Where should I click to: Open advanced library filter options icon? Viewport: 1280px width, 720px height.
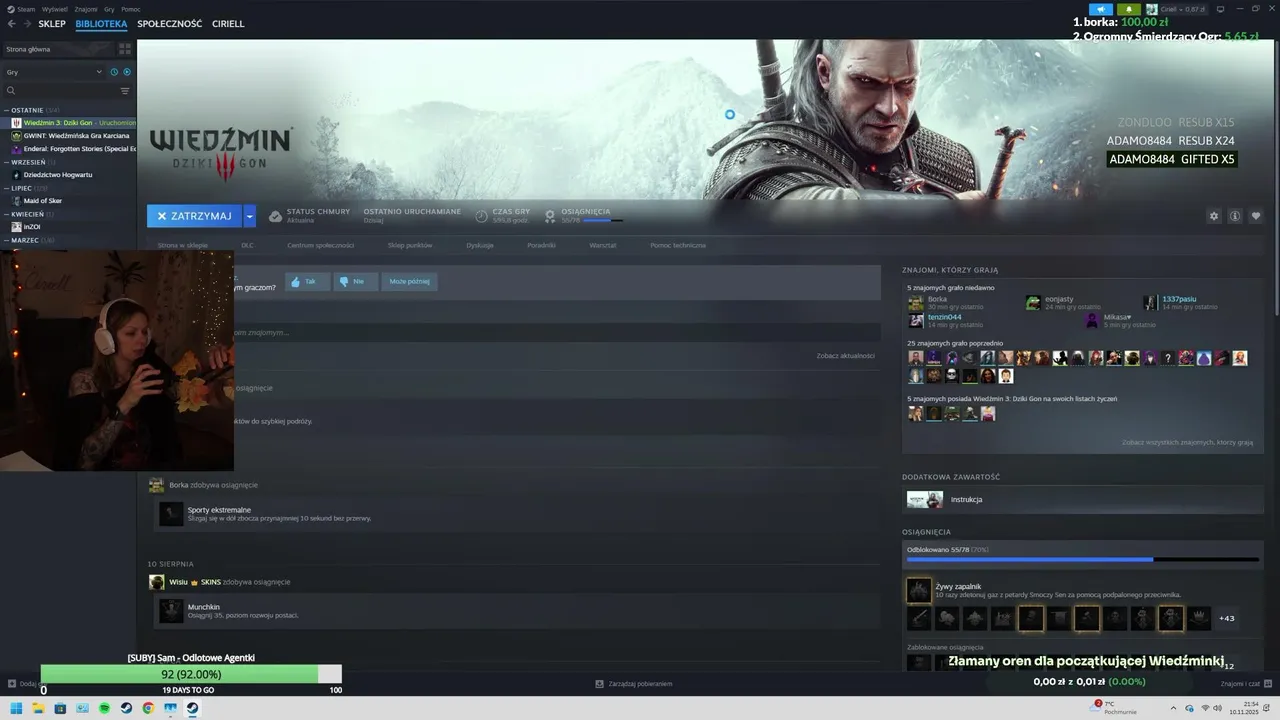(x=125, y=91)
